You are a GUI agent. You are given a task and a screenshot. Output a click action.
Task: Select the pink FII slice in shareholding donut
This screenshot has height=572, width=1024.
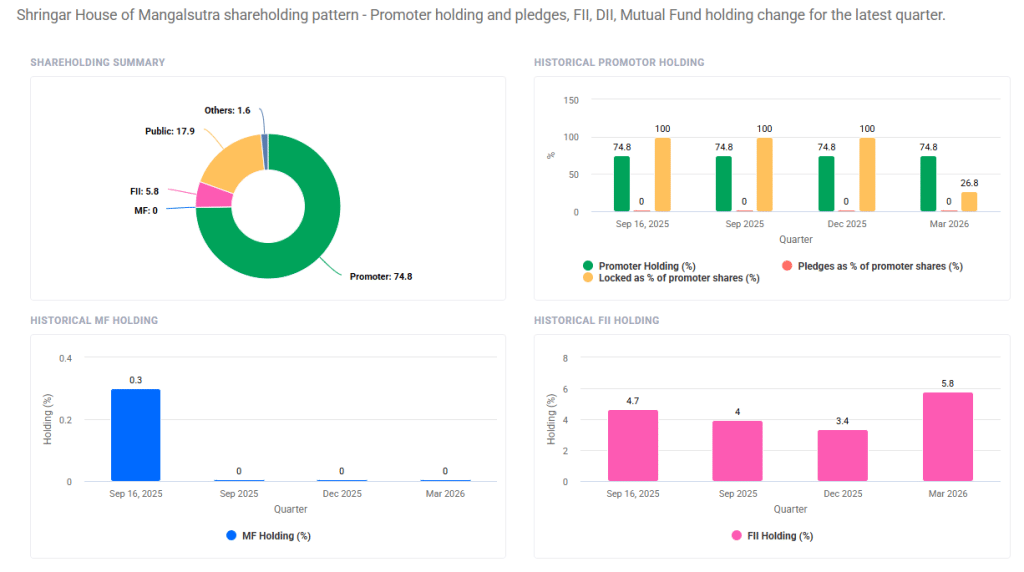click(x=210, y=194)
